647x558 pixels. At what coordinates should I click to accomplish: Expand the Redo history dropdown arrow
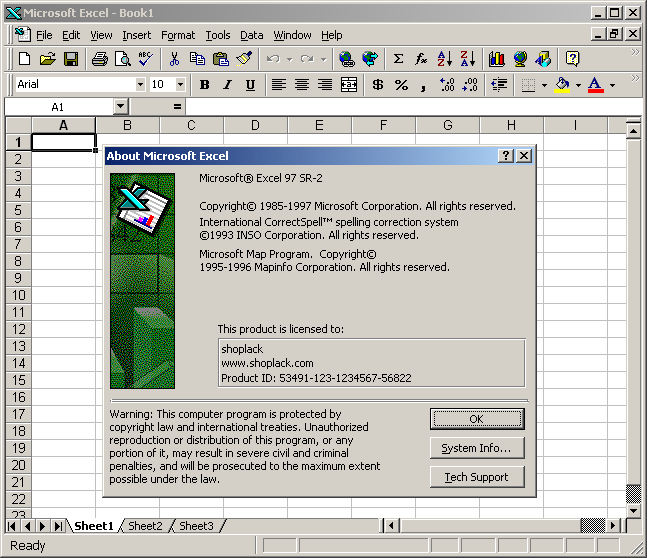tap(324, 59)
